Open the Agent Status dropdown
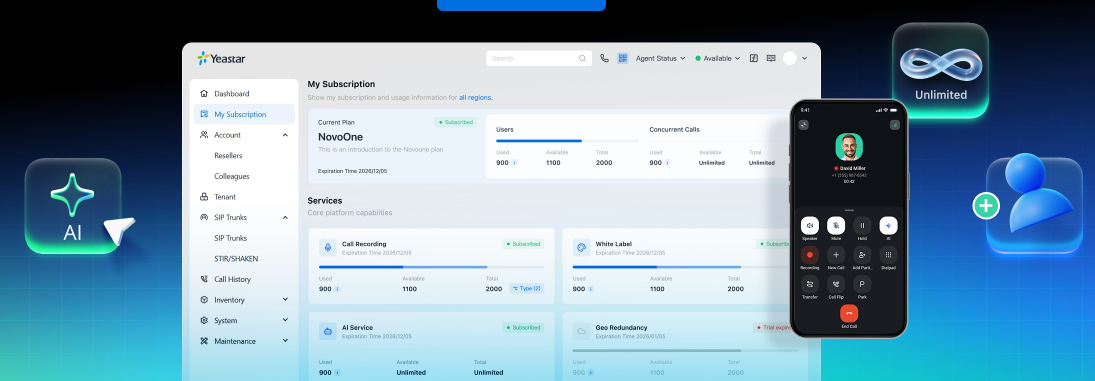This screenshot has height=381, width=1095. tap(660, 59)
